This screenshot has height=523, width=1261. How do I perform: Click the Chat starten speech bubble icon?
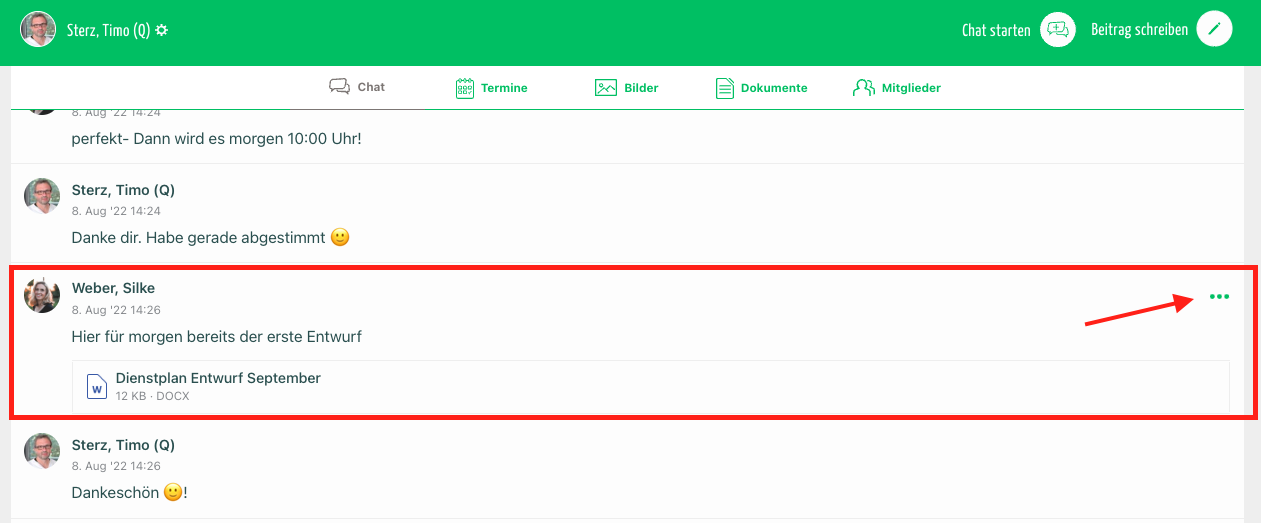coord(1057,30)
